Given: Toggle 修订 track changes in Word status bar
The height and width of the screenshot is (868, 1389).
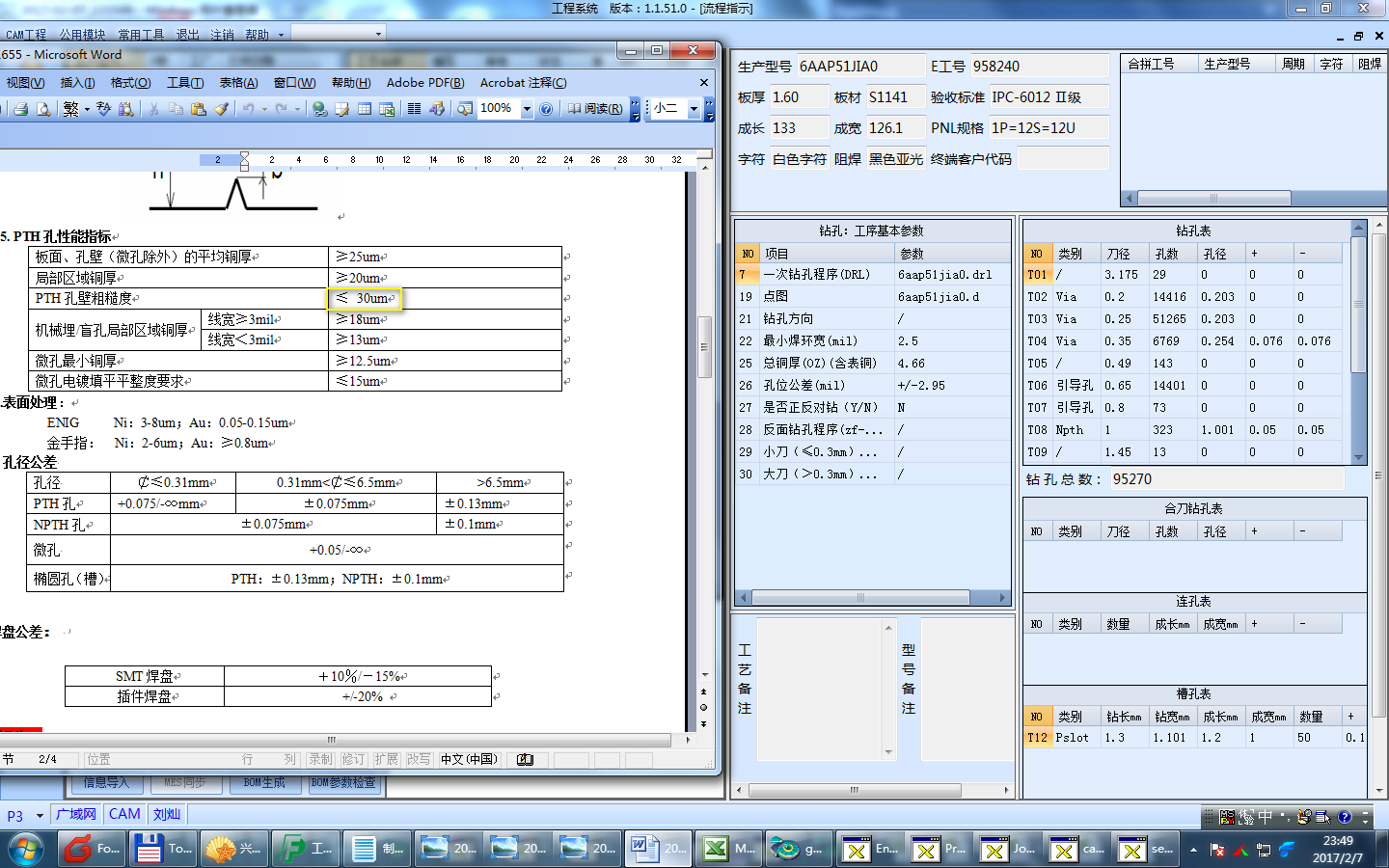Looking at the screenshot, I should pyautogui.click(x=353, y=760).
